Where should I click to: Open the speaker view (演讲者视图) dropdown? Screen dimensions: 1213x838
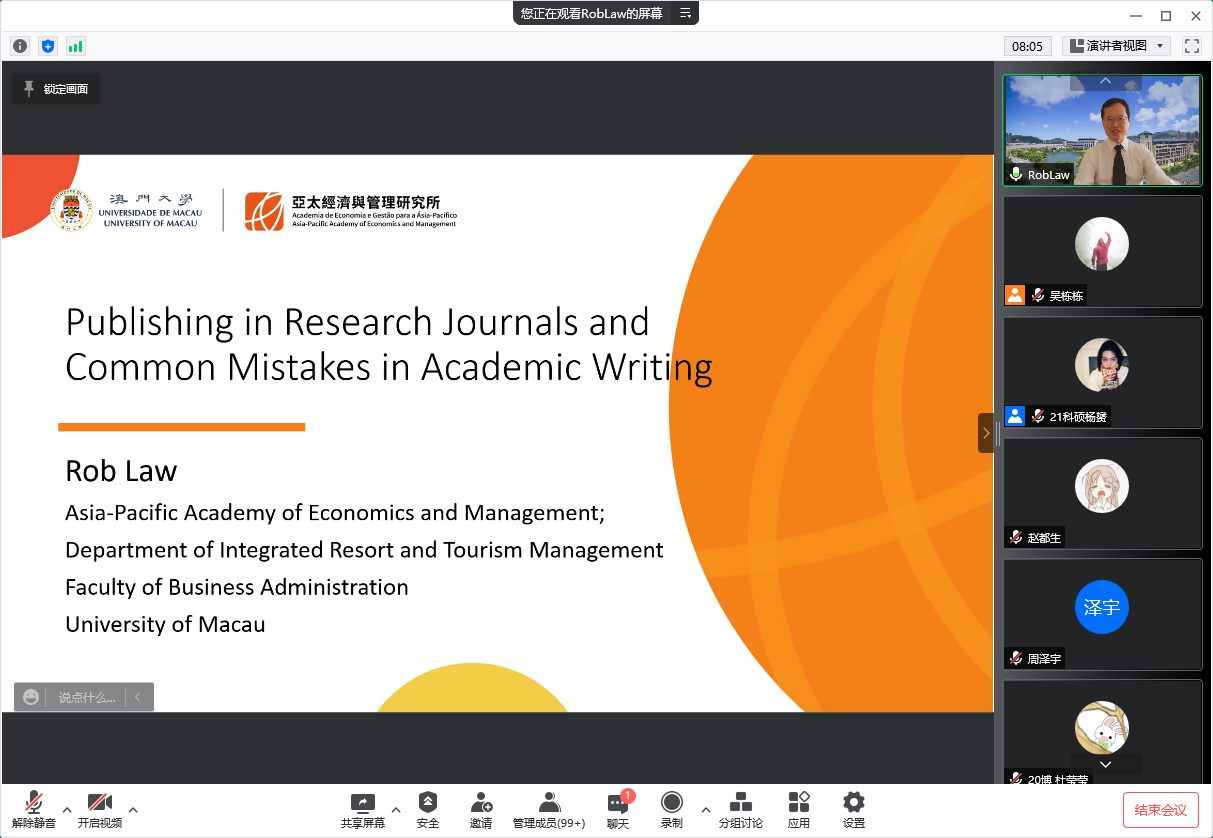point(1116,46)
